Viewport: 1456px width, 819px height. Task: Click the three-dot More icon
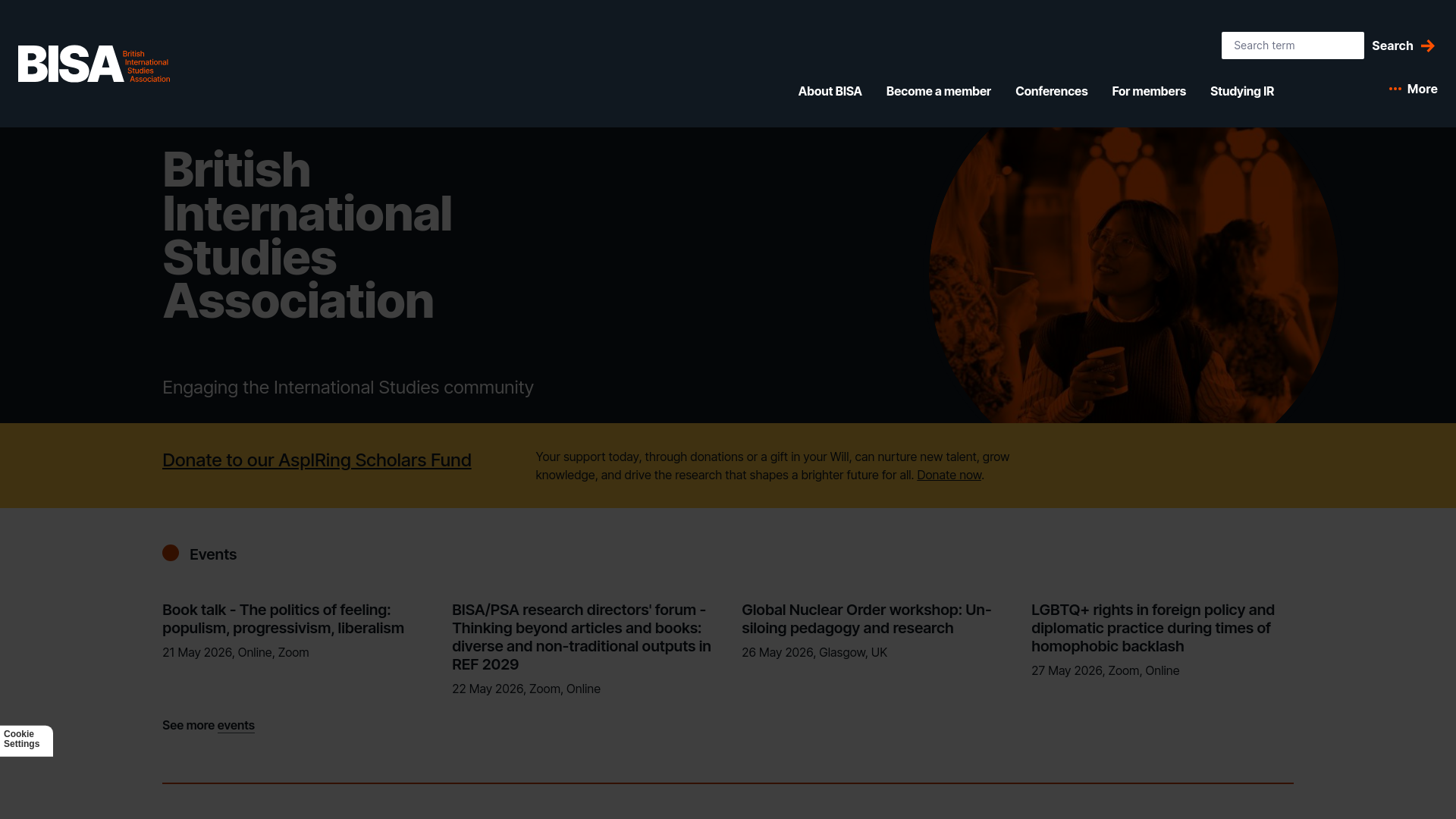pos(1395,89)
